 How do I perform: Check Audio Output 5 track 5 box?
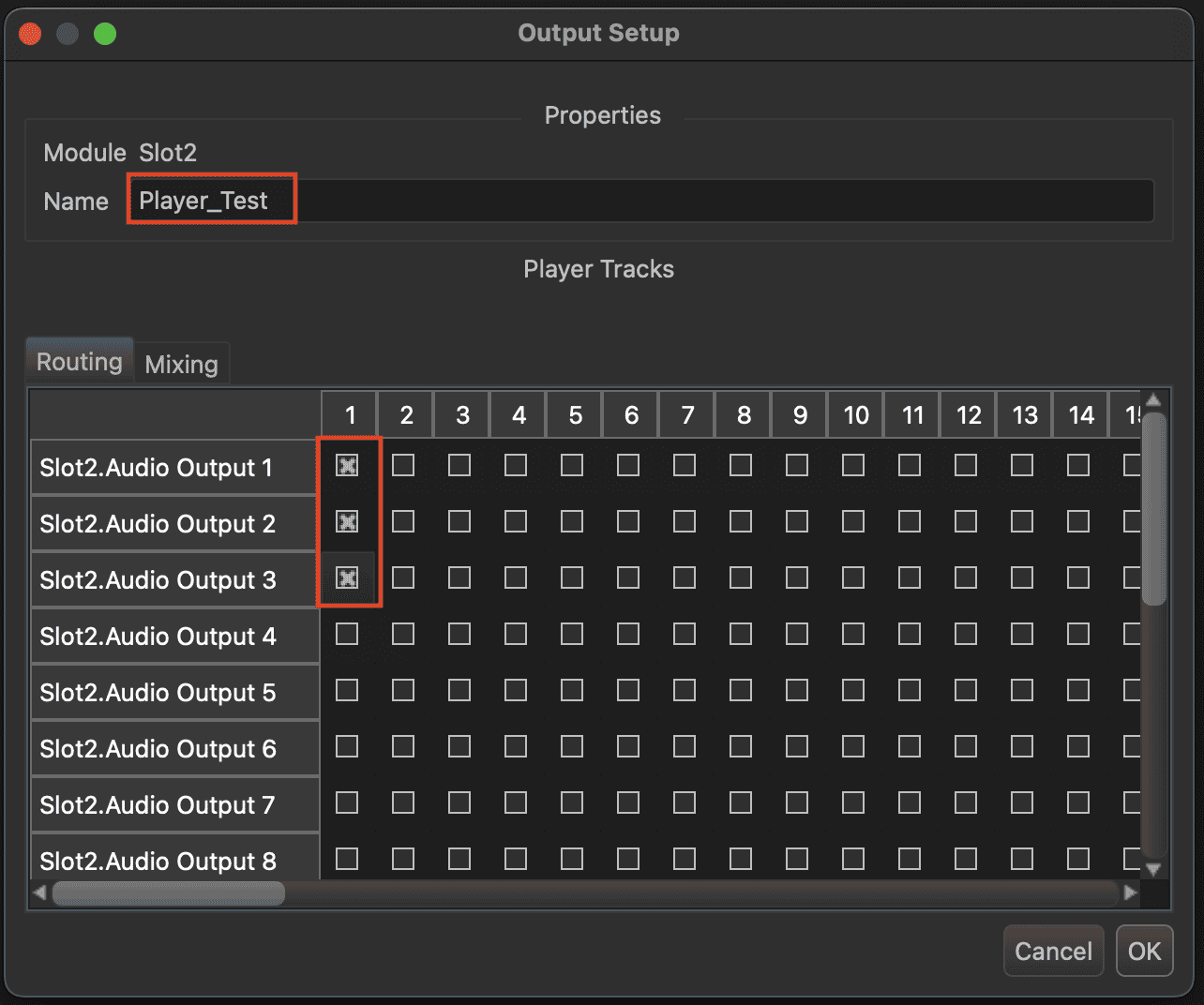[572, 690]
